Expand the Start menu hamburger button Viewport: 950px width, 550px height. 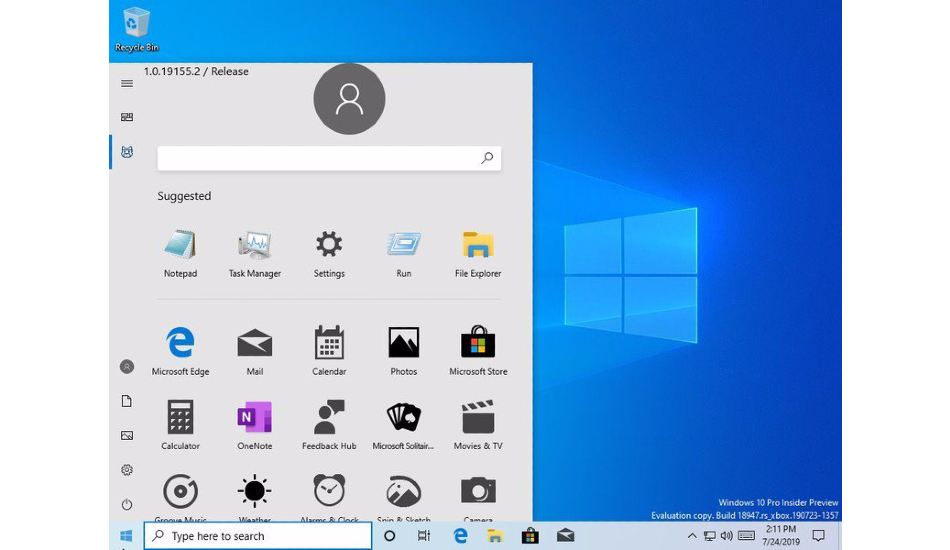pyautogui.click(x=127, y=84)
